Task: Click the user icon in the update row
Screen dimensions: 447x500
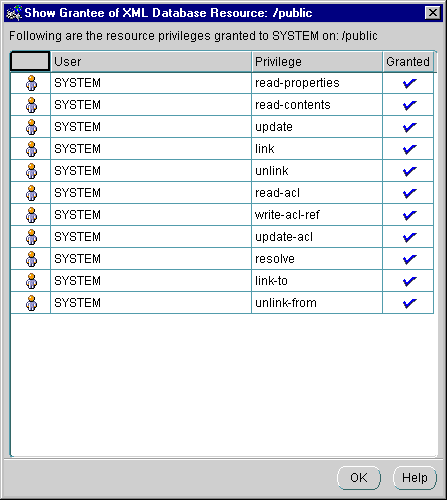Action: [31, 127]
